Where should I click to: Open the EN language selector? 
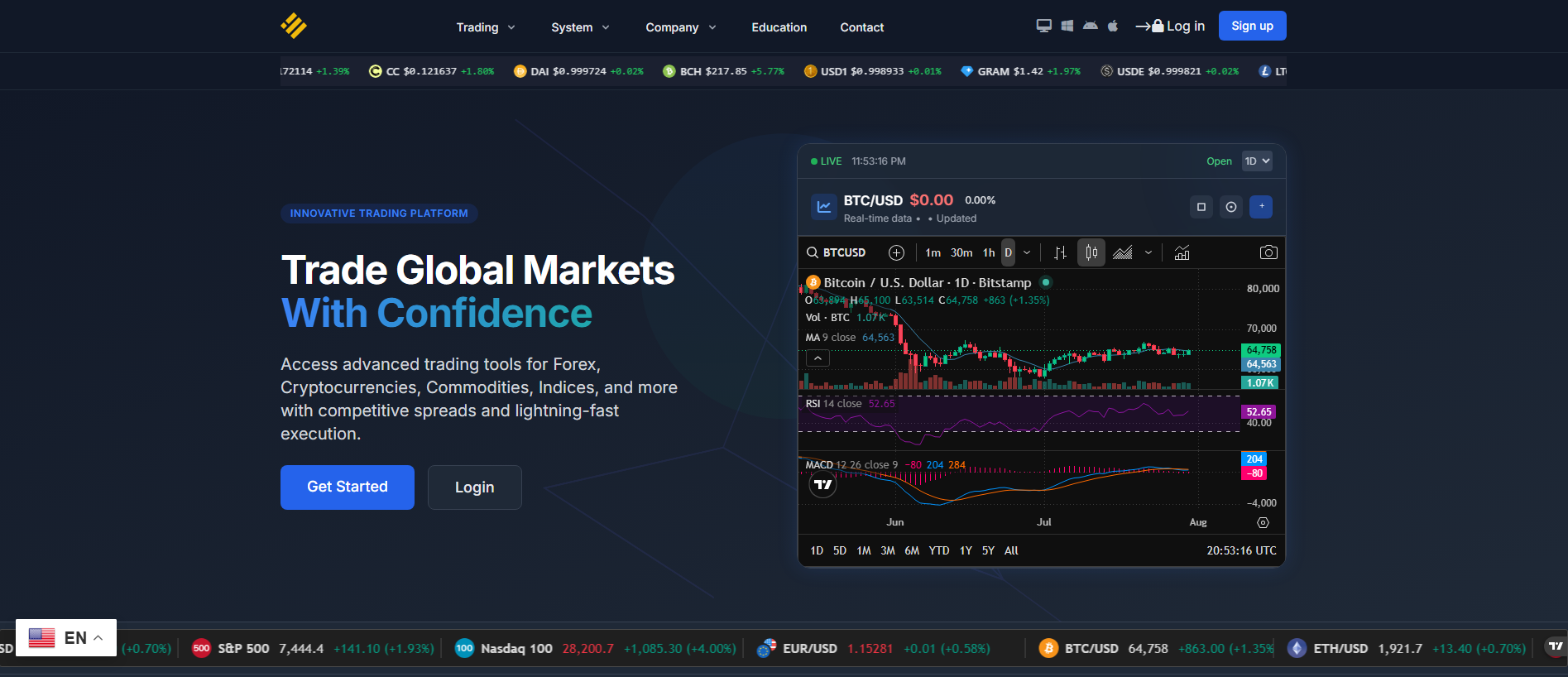click(66, 637)
